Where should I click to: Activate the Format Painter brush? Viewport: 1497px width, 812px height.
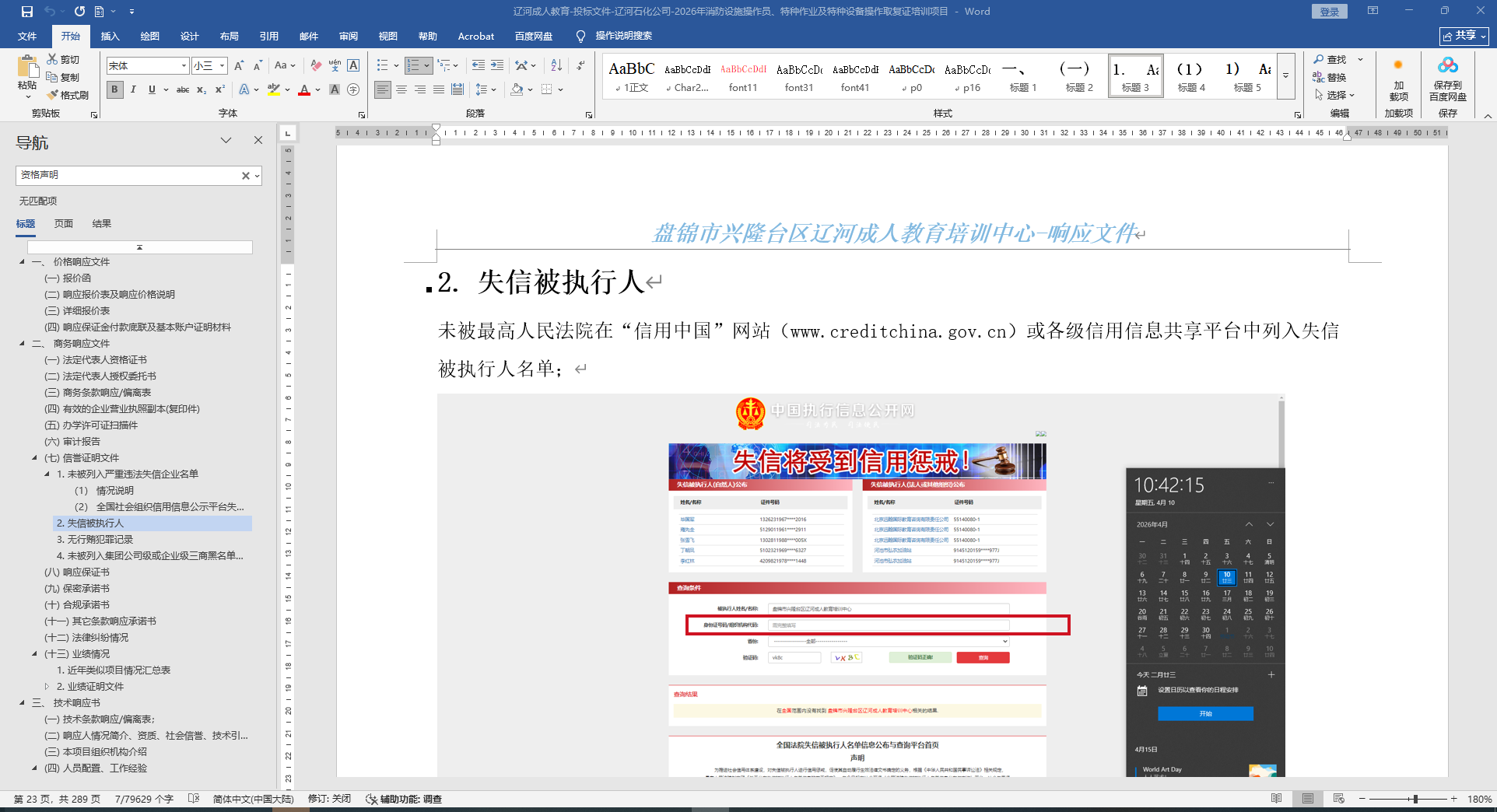click(x=52, y=95)
